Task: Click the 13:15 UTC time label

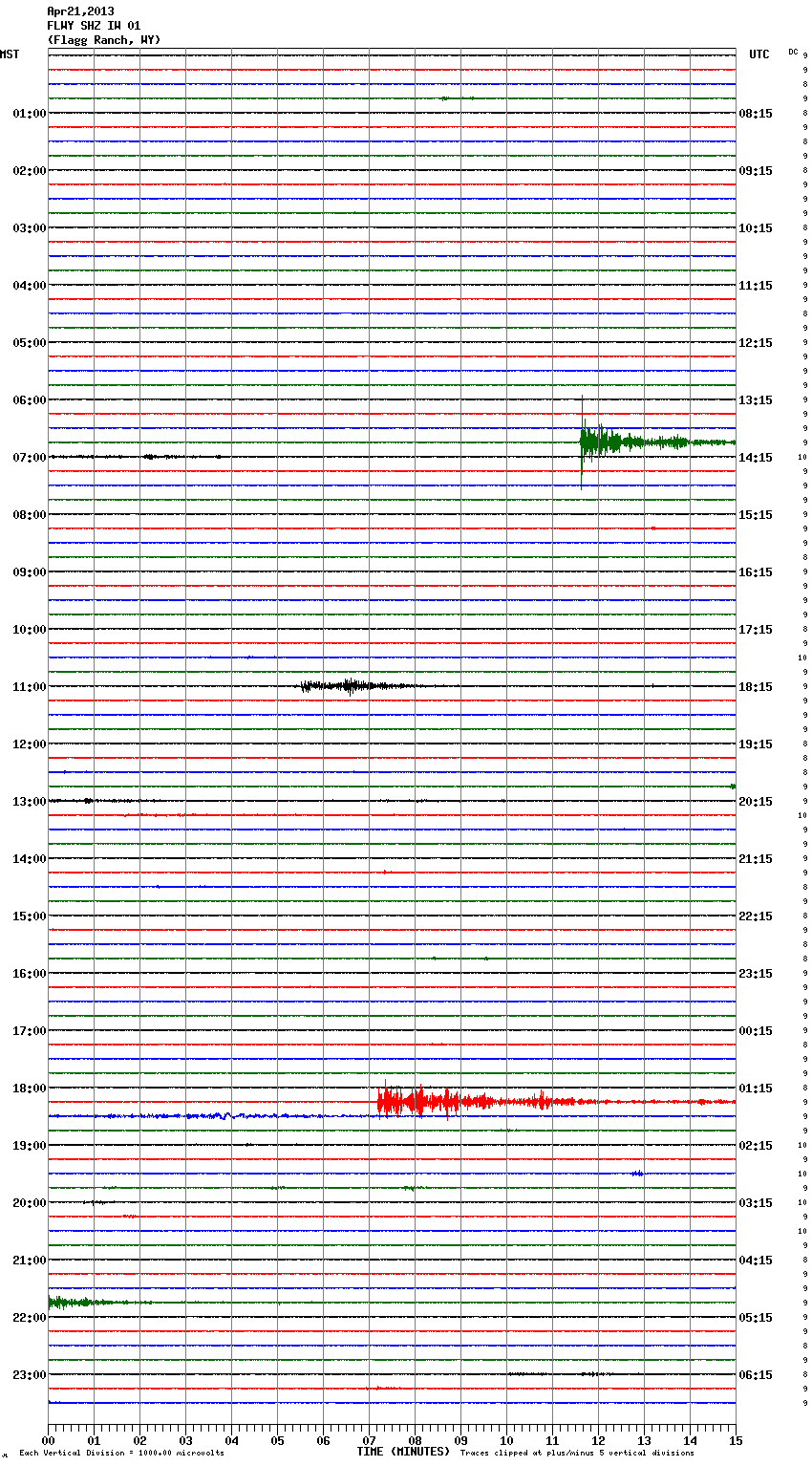Action: (756, 400)
